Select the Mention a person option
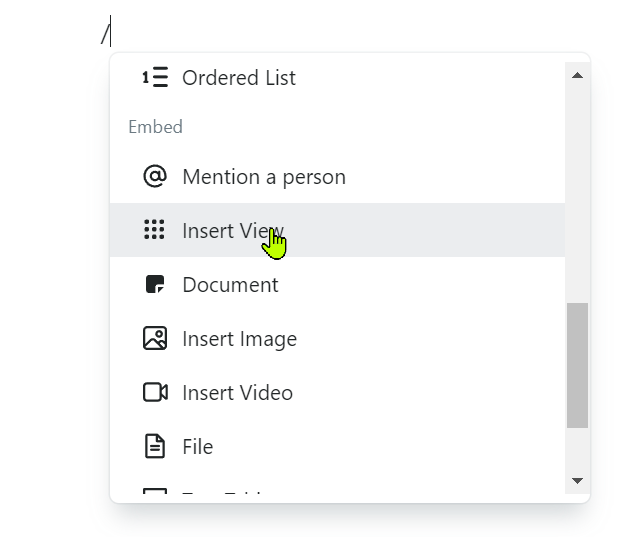This screenshot has height=537, width=633. (264, 177)
